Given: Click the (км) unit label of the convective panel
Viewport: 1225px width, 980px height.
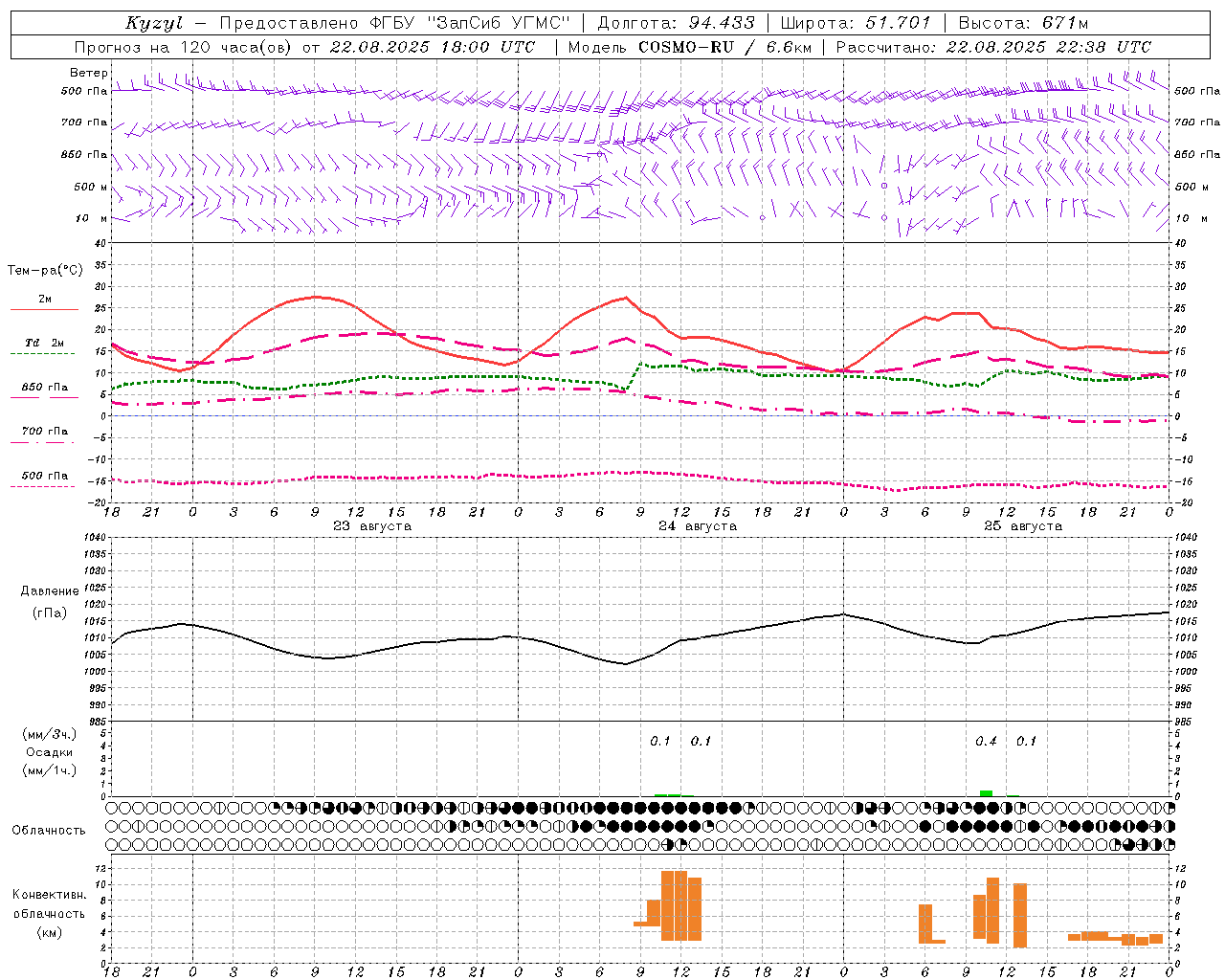Looking at the screenshot, I should 50,932.
